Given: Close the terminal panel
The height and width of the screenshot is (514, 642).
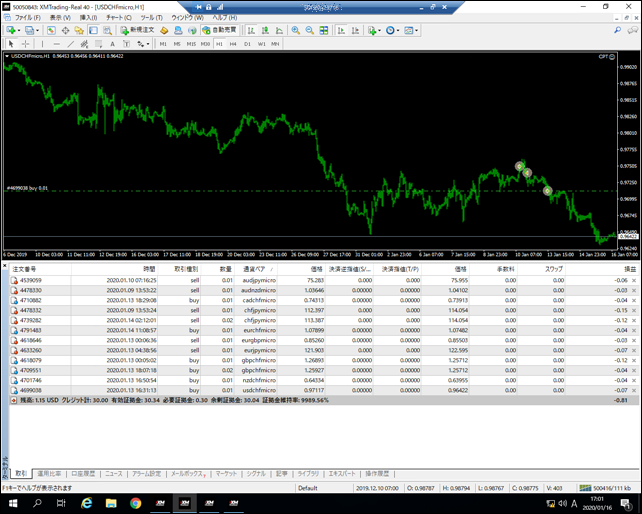Looking at the screenshot, I should tap(5, 266).
